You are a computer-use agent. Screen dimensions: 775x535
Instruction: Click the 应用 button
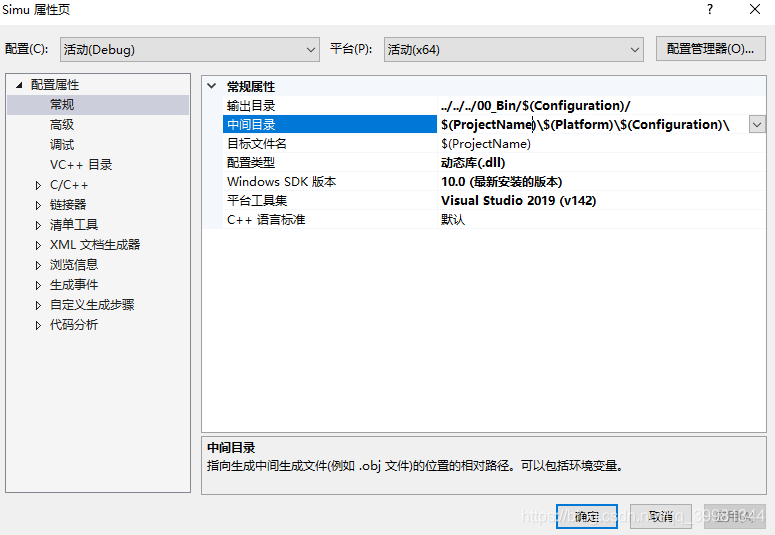coord(734,517)
